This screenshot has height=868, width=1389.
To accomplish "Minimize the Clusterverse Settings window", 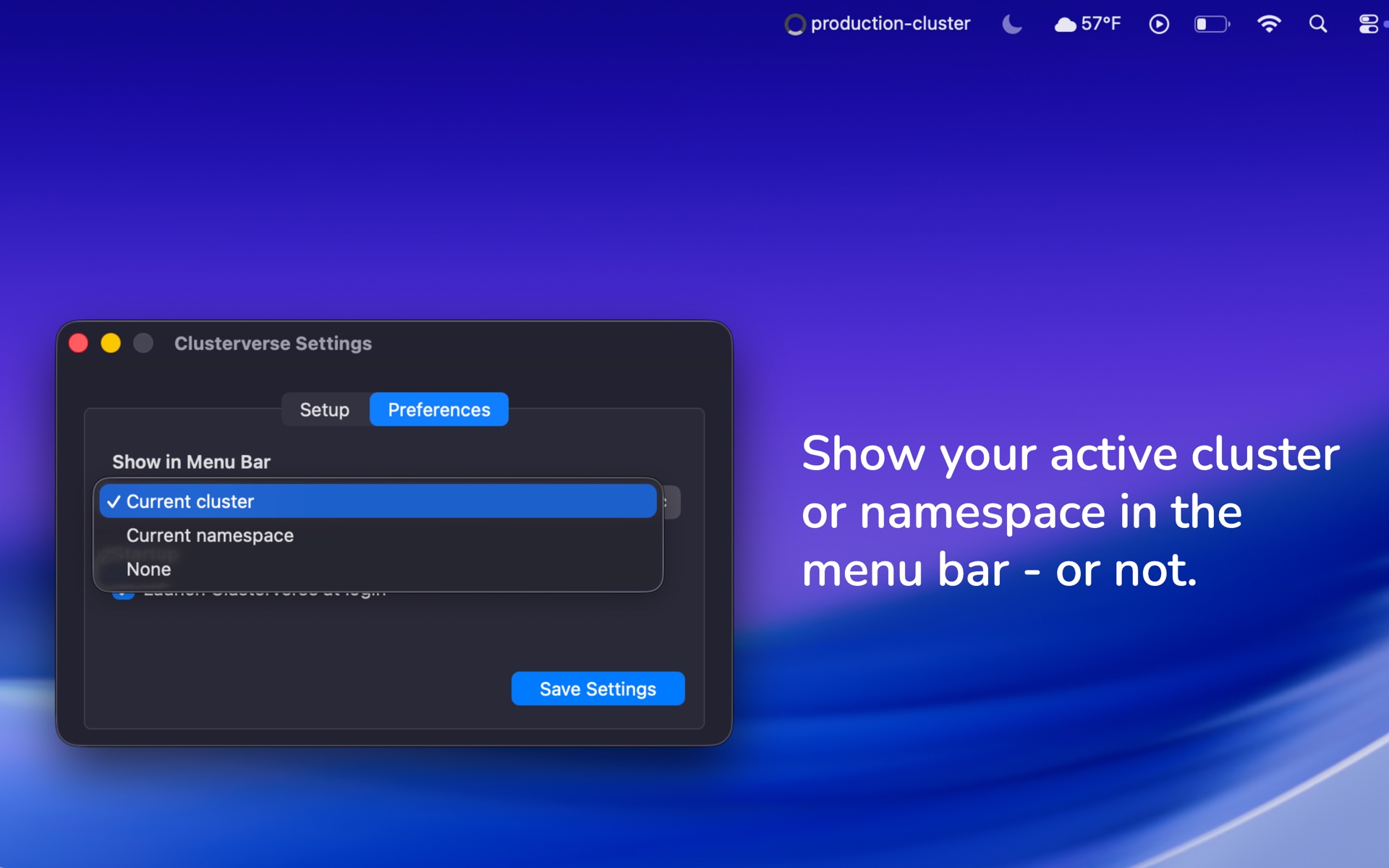I will 111,343.
